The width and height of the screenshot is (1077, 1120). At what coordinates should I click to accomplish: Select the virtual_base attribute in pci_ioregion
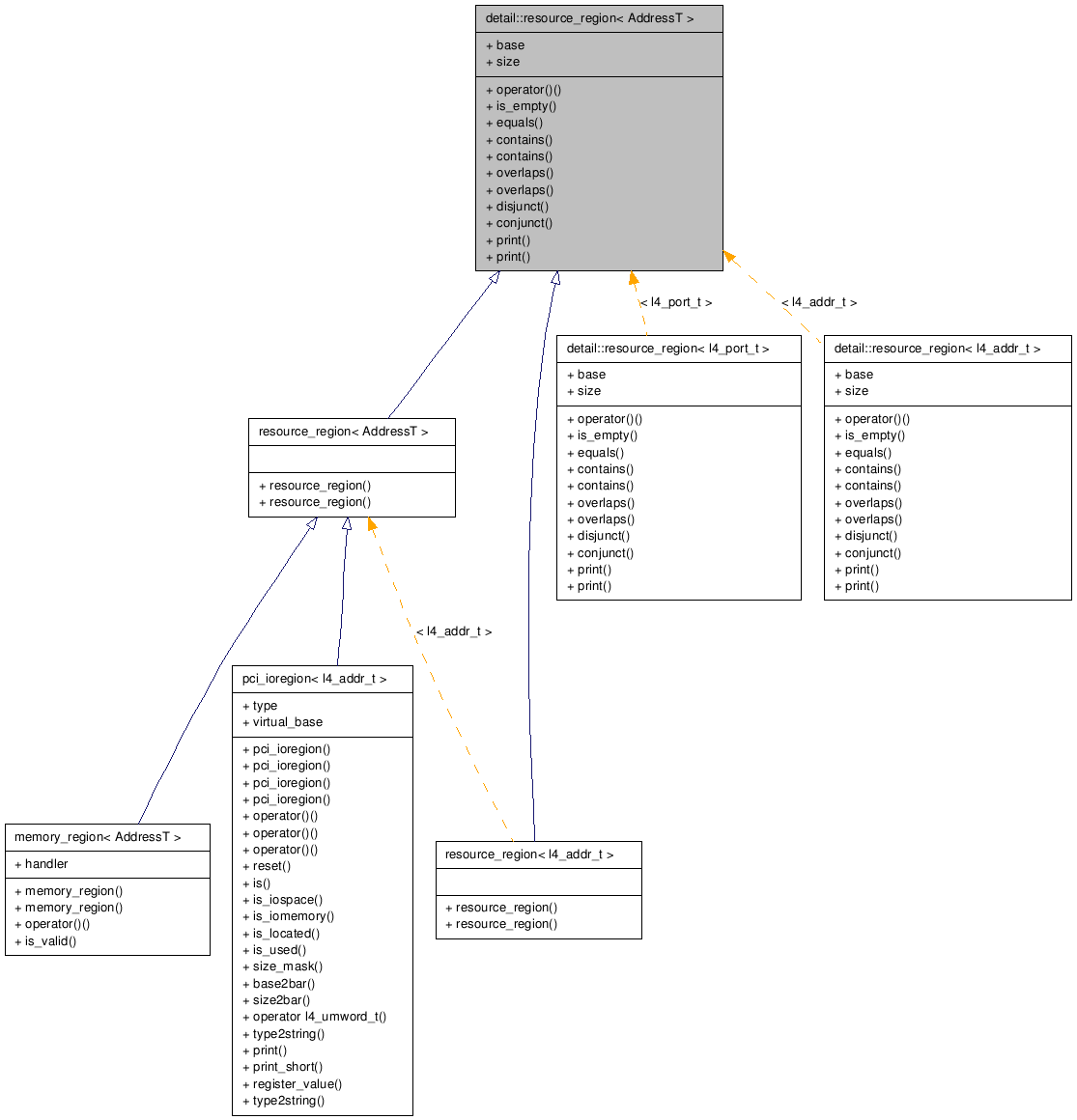click(x=283, y=722)
